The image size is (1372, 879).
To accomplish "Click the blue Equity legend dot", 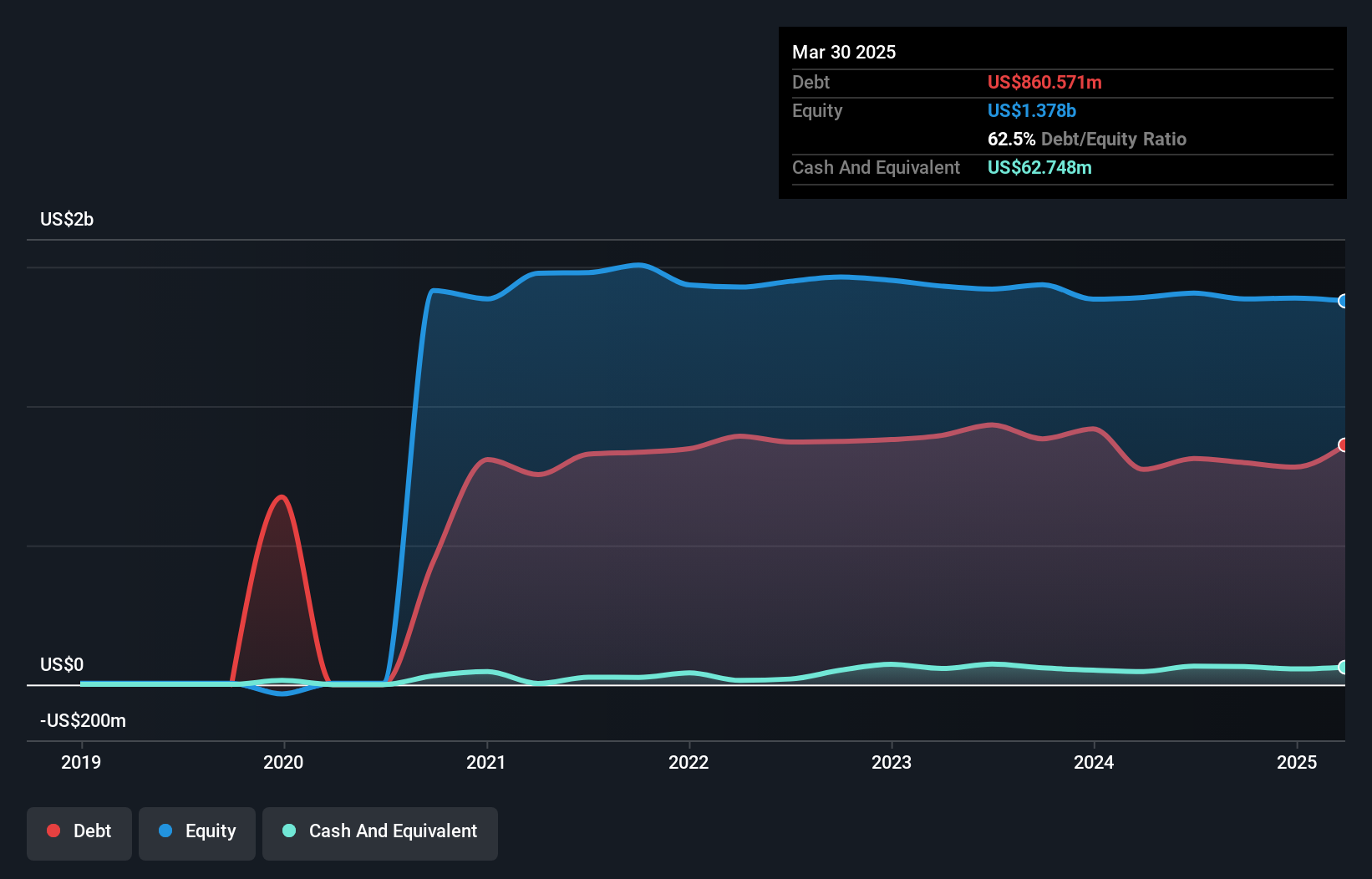I will [x=165, y=831].
